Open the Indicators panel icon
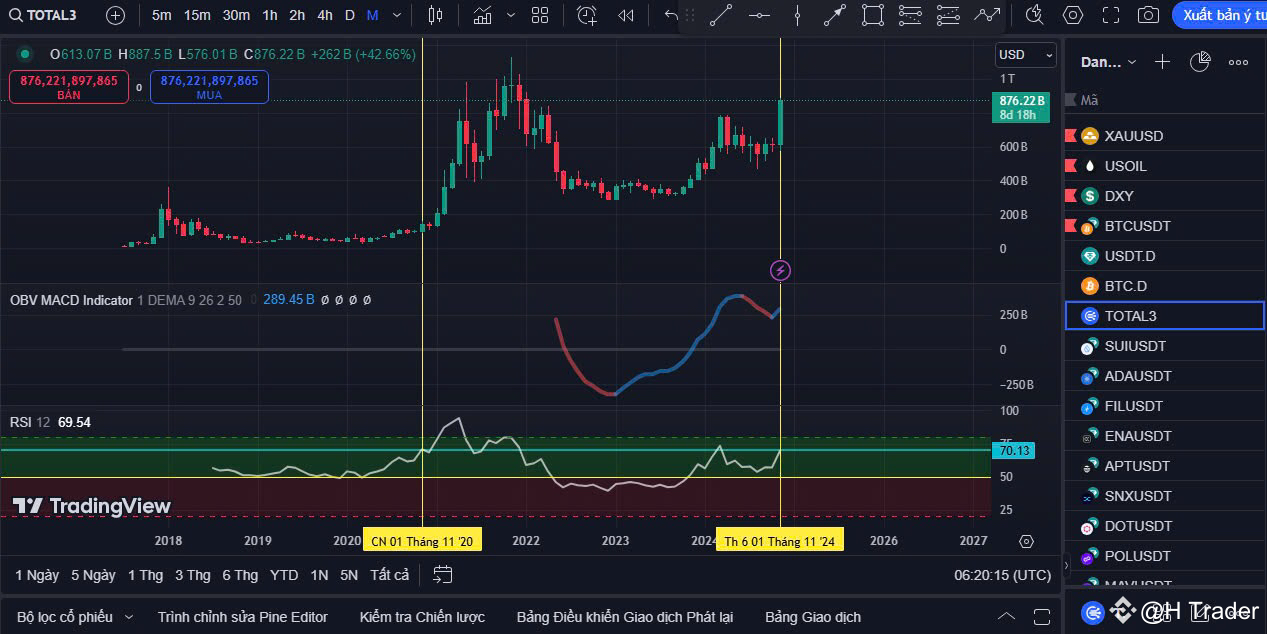The image size is (1267, 634). click(483, 16)
